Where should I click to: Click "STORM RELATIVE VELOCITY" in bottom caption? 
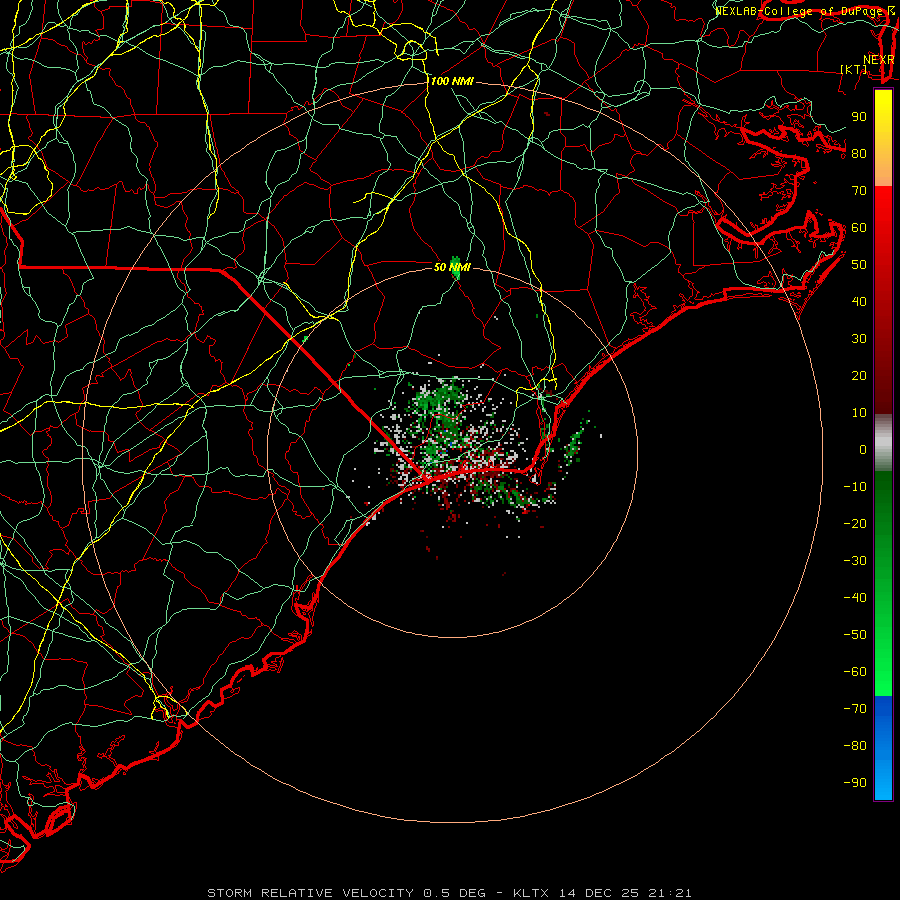coord(310,893)
